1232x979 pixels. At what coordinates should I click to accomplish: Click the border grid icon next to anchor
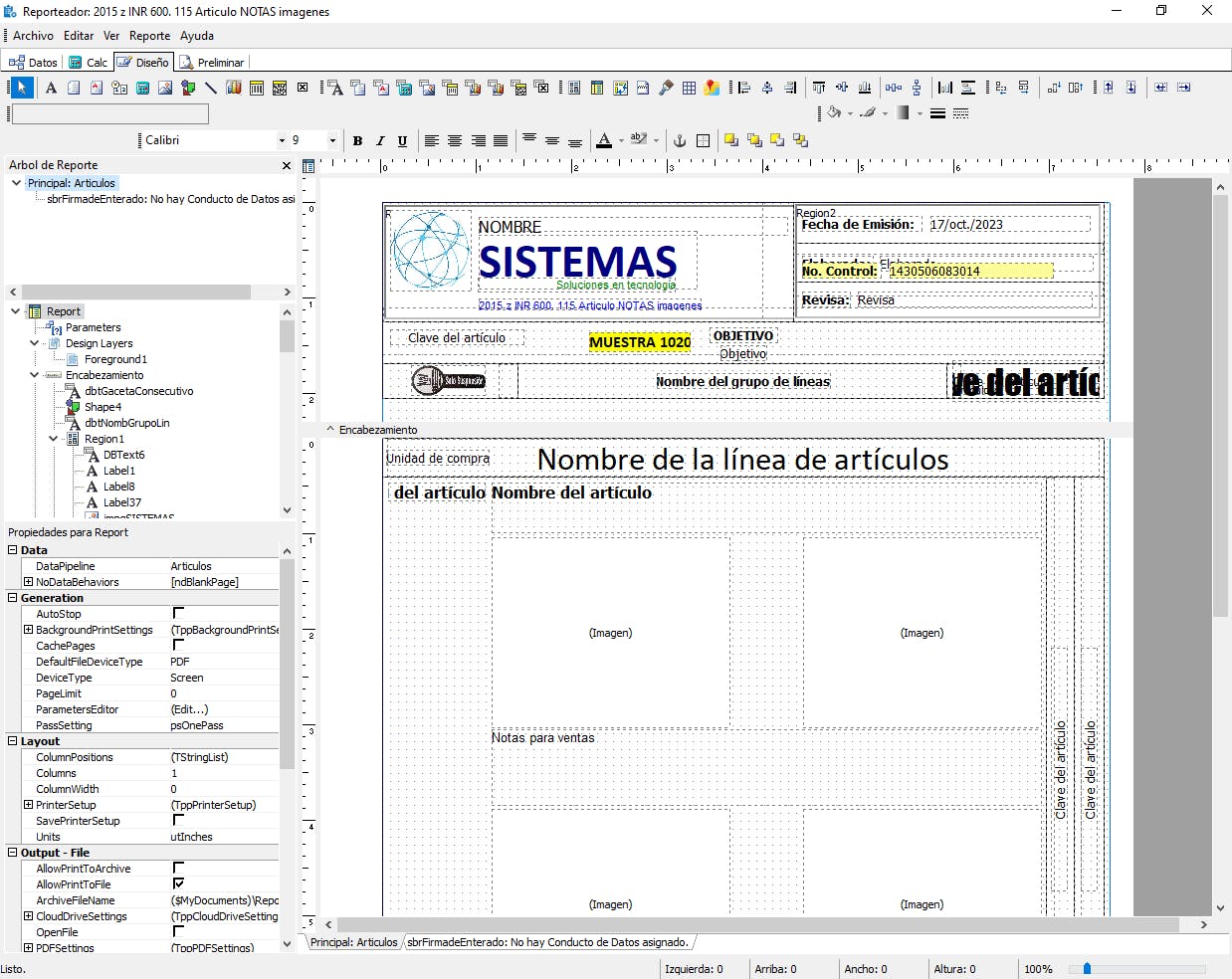pyautogui.click(x=704, y=140)
